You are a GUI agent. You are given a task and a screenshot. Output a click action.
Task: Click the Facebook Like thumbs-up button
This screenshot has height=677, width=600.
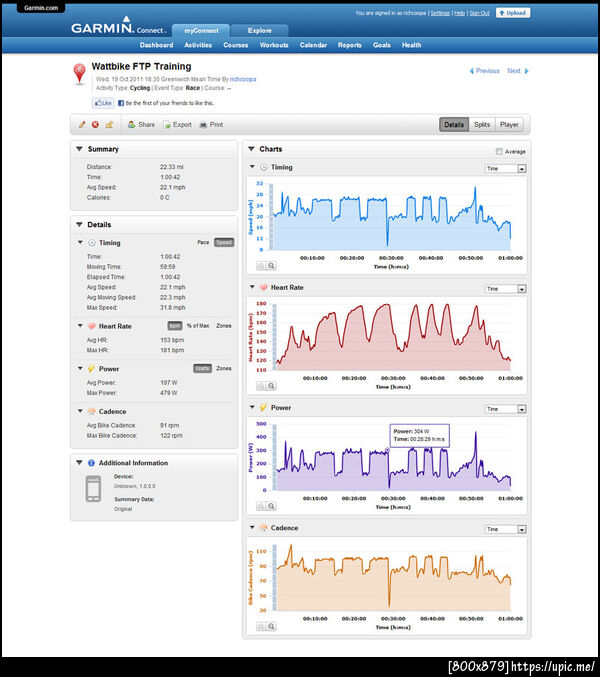(104, 103)
